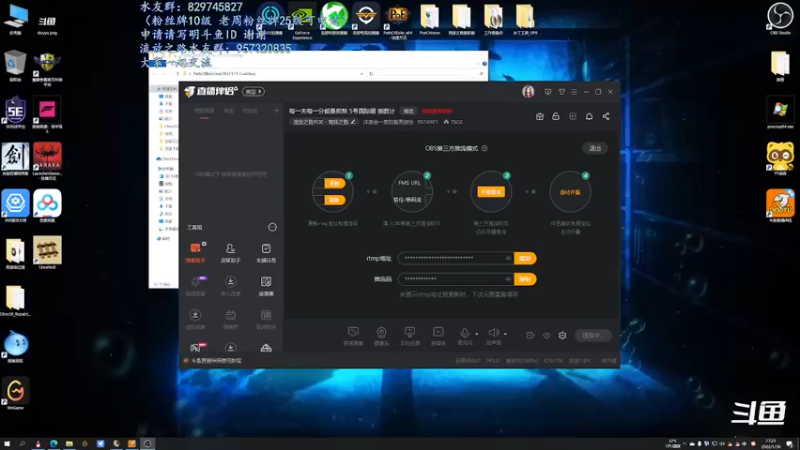The height and width of the screenshot is (450, 800).
Task: Click the File Explorer search box
Action: (x=431, y=74)
